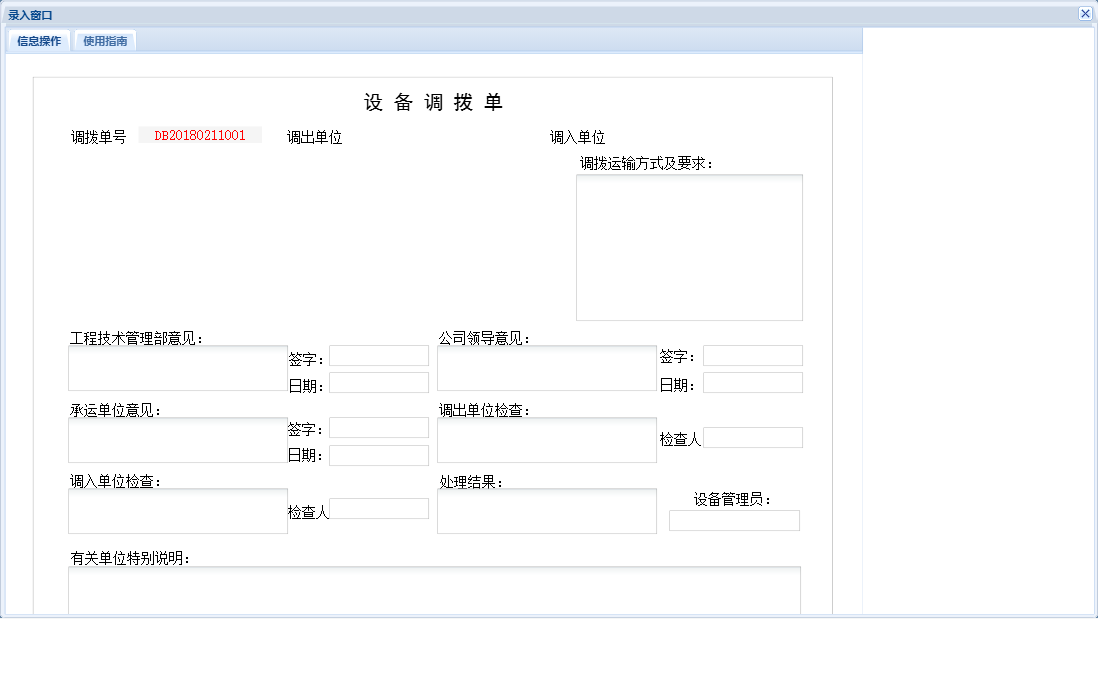Click the 调拨单号 field showing DB20180211001
The height and width of the screenshot is (687, 1098).
200,134
